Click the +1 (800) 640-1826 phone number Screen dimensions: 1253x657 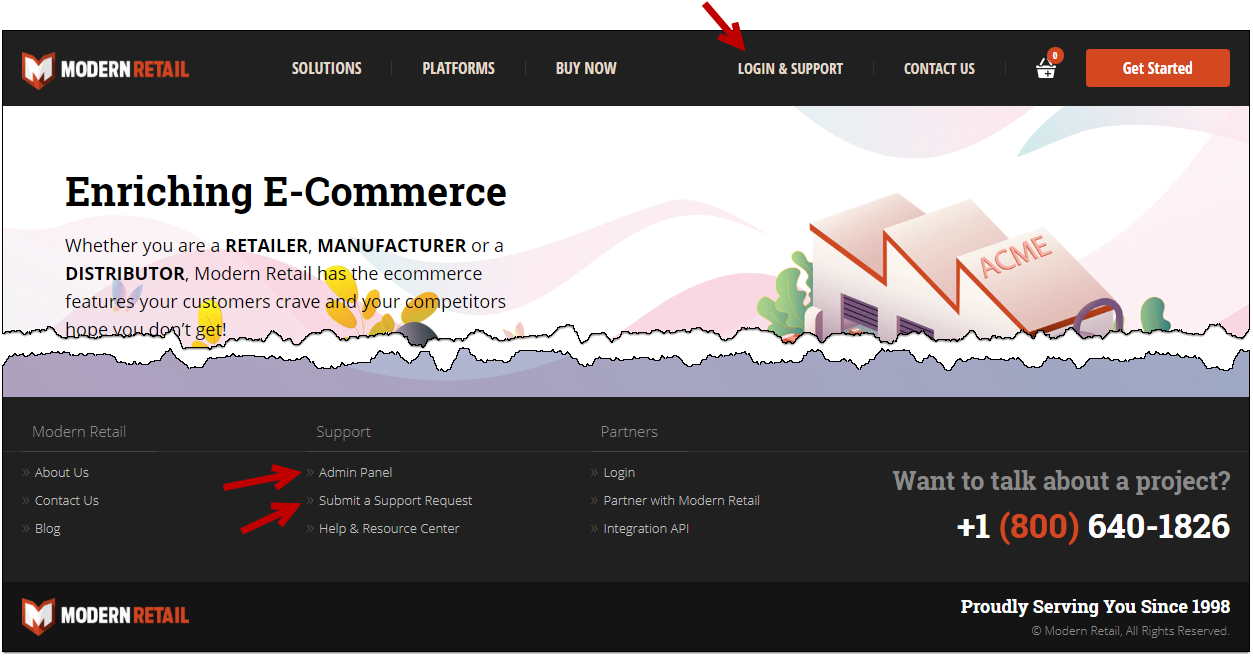[x=1093, y=526]
